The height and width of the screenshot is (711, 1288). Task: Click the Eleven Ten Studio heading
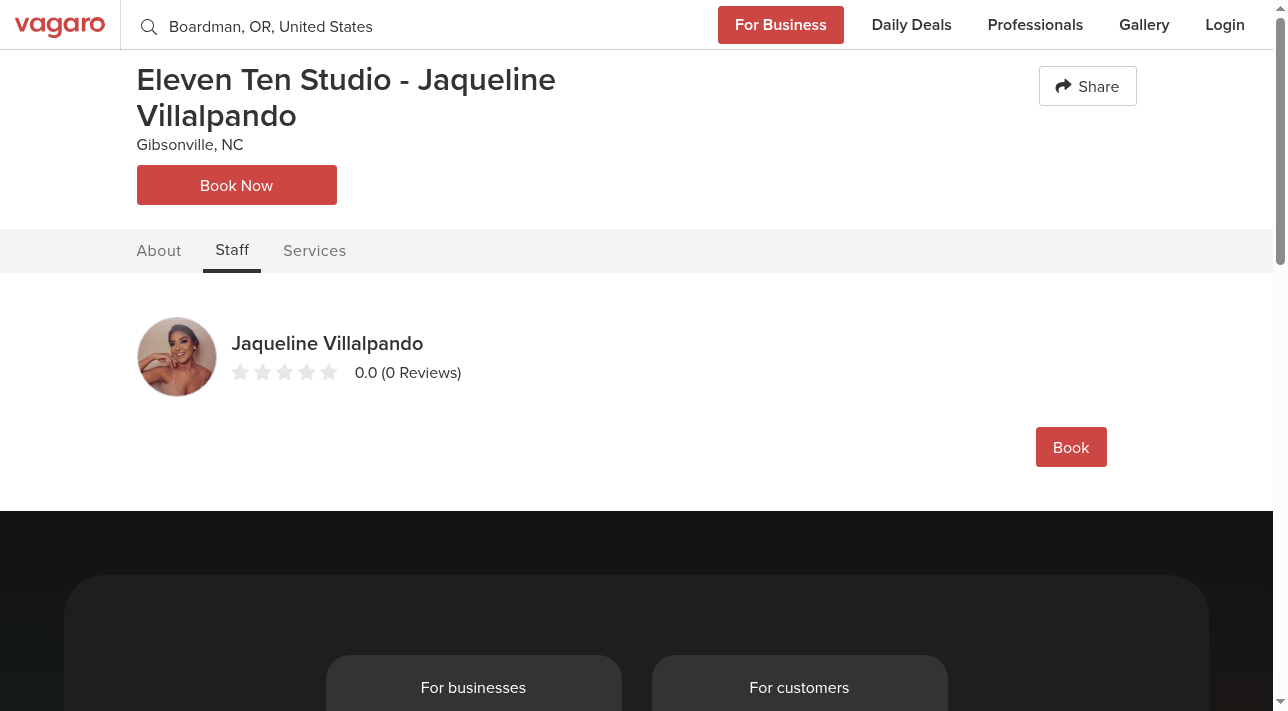tap(346, 97)
